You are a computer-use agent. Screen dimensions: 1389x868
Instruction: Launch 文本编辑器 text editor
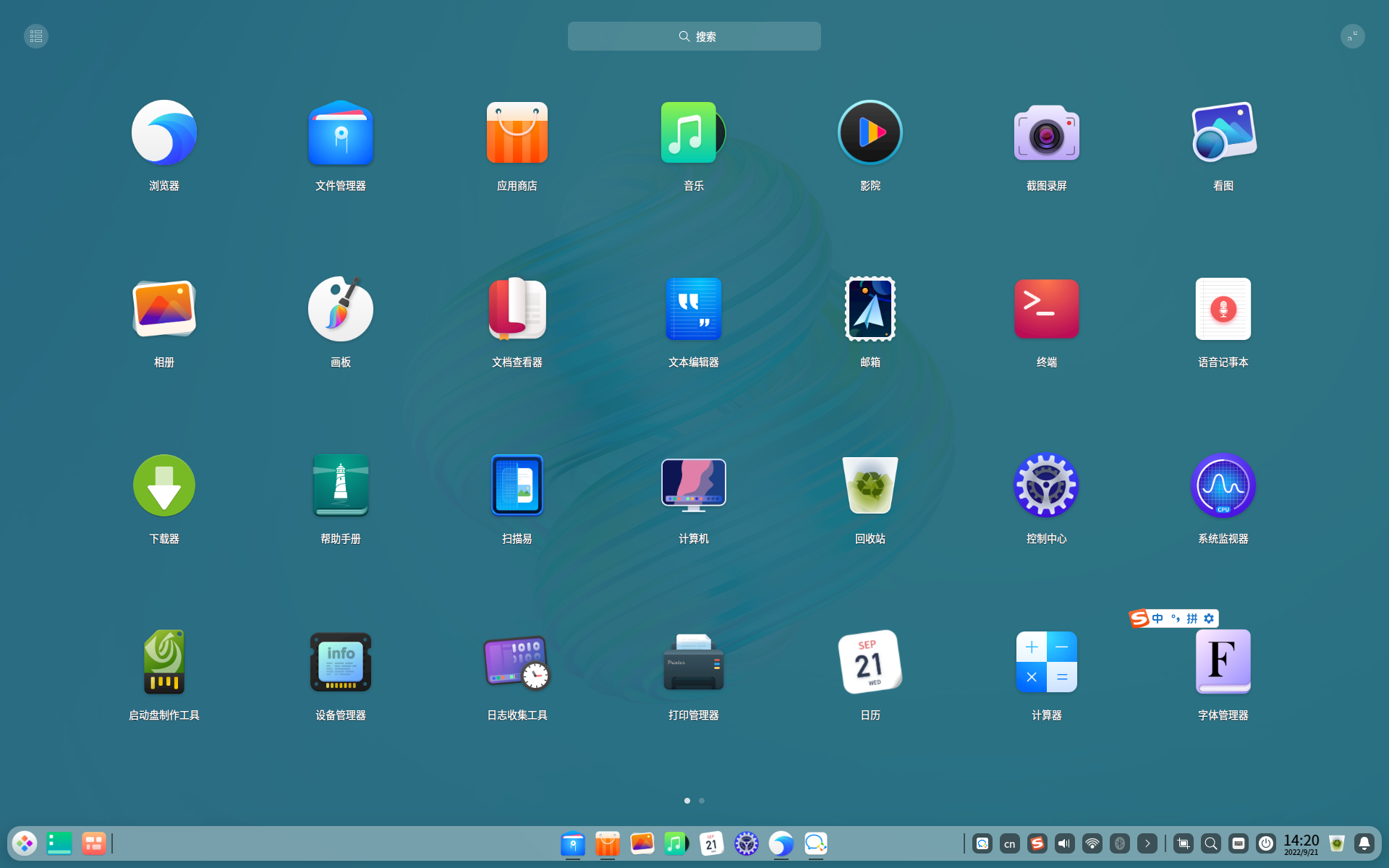[x=694, y=309]
